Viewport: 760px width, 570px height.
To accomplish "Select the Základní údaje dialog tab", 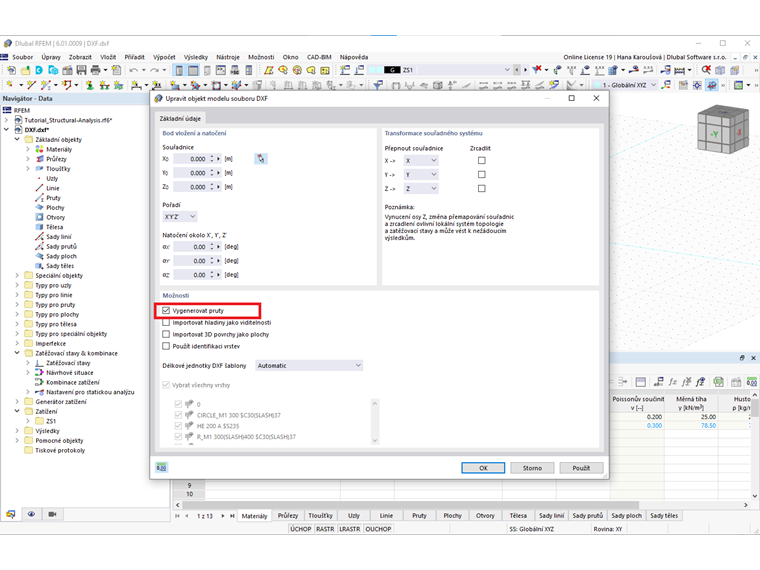I will (180, 118).
